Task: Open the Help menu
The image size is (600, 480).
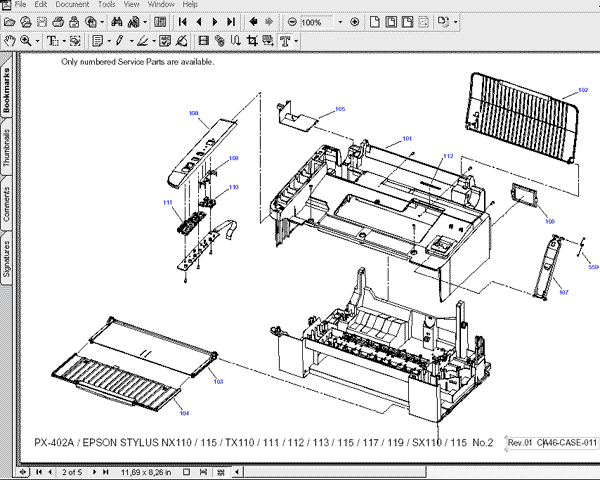Action: (x=190, y=4)
